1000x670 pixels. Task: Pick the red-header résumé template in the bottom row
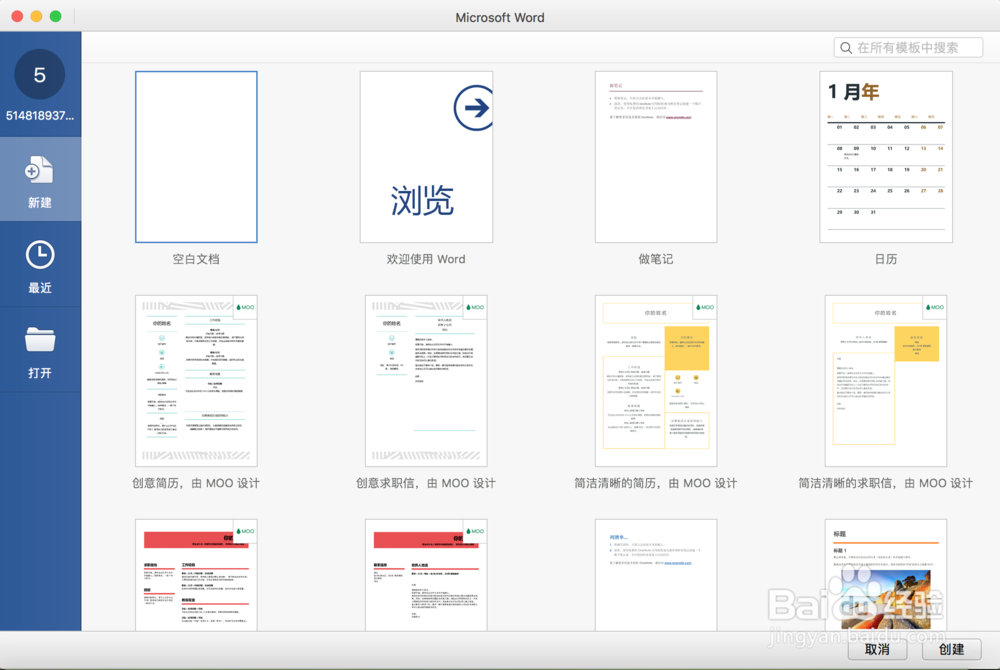196,574
